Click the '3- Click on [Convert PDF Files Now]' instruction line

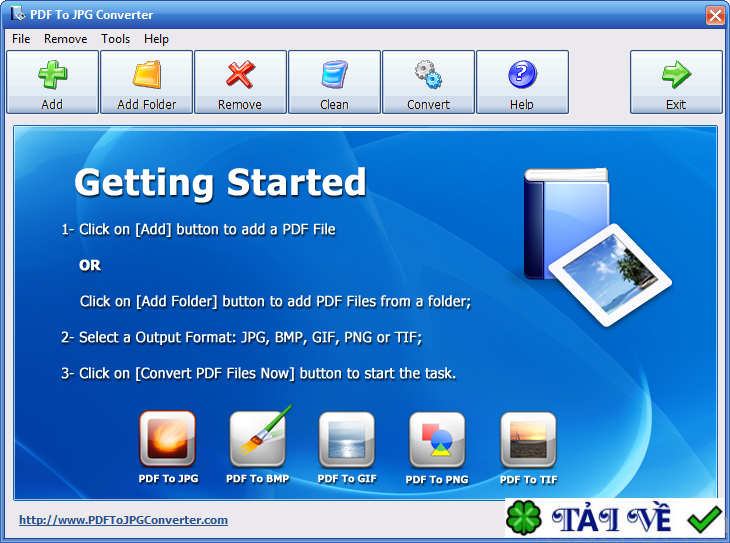click(258, 373)
